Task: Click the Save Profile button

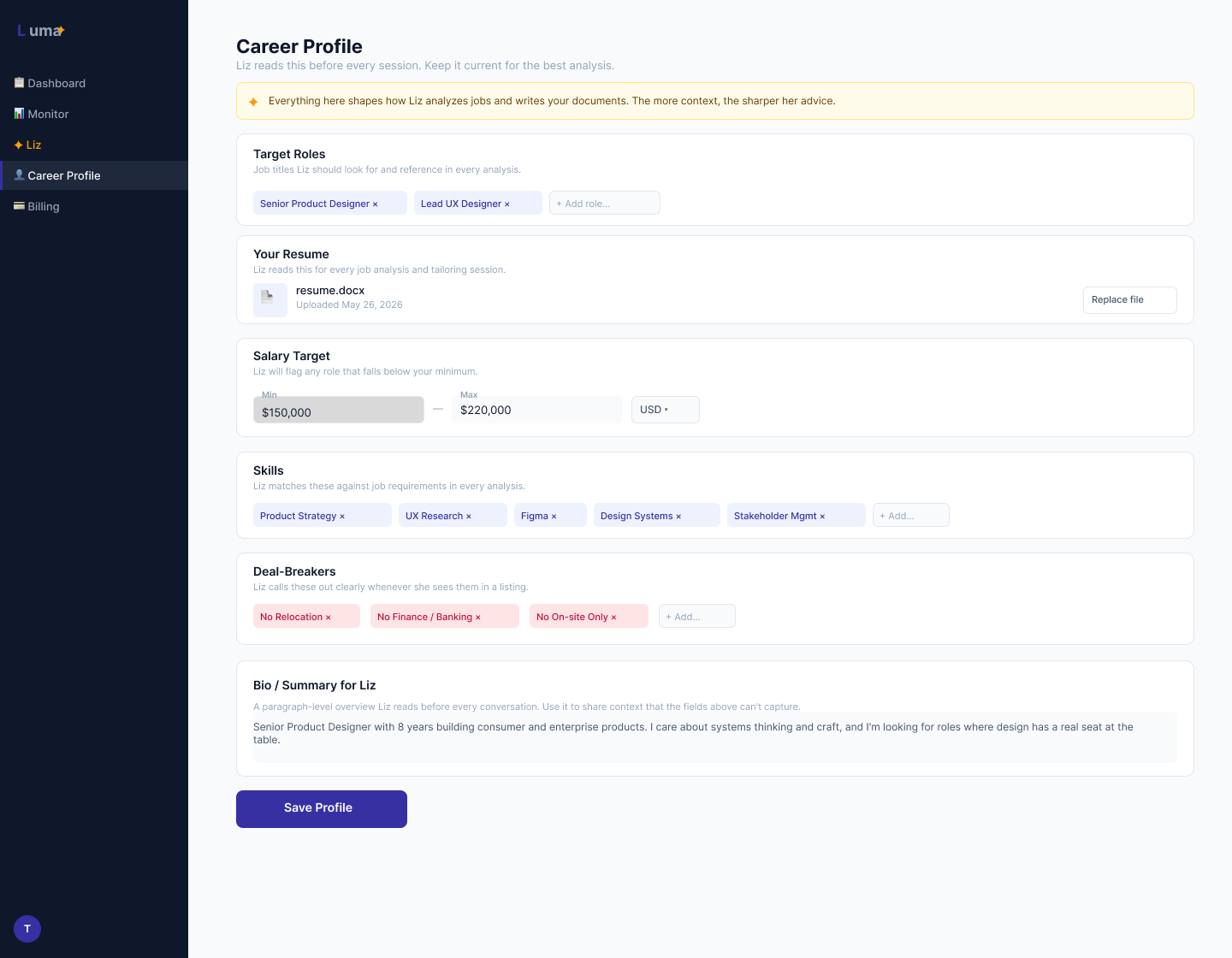Action: tap(322, 809)
